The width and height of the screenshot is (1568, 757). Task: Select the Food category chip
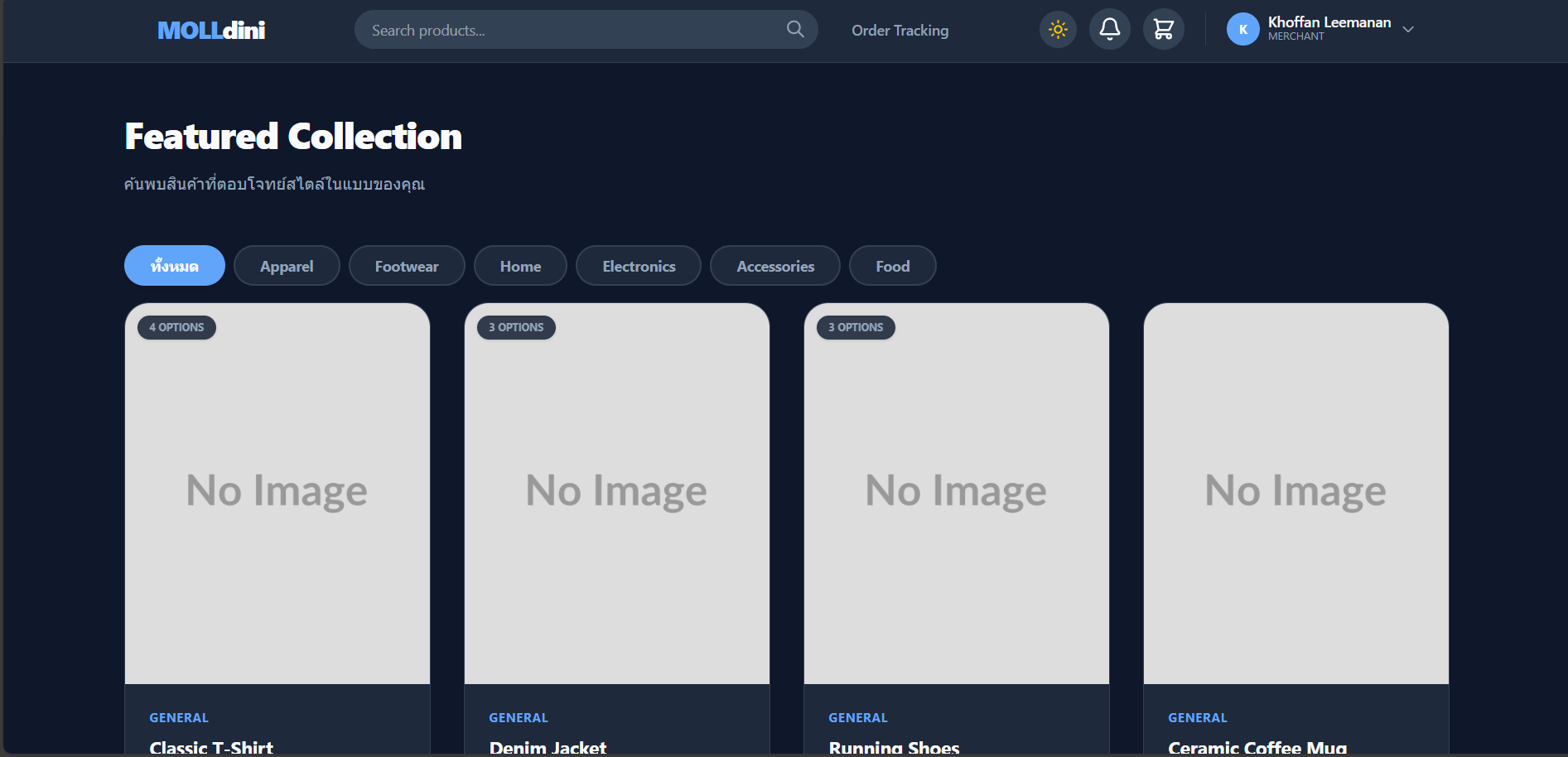tap(892, 266)
